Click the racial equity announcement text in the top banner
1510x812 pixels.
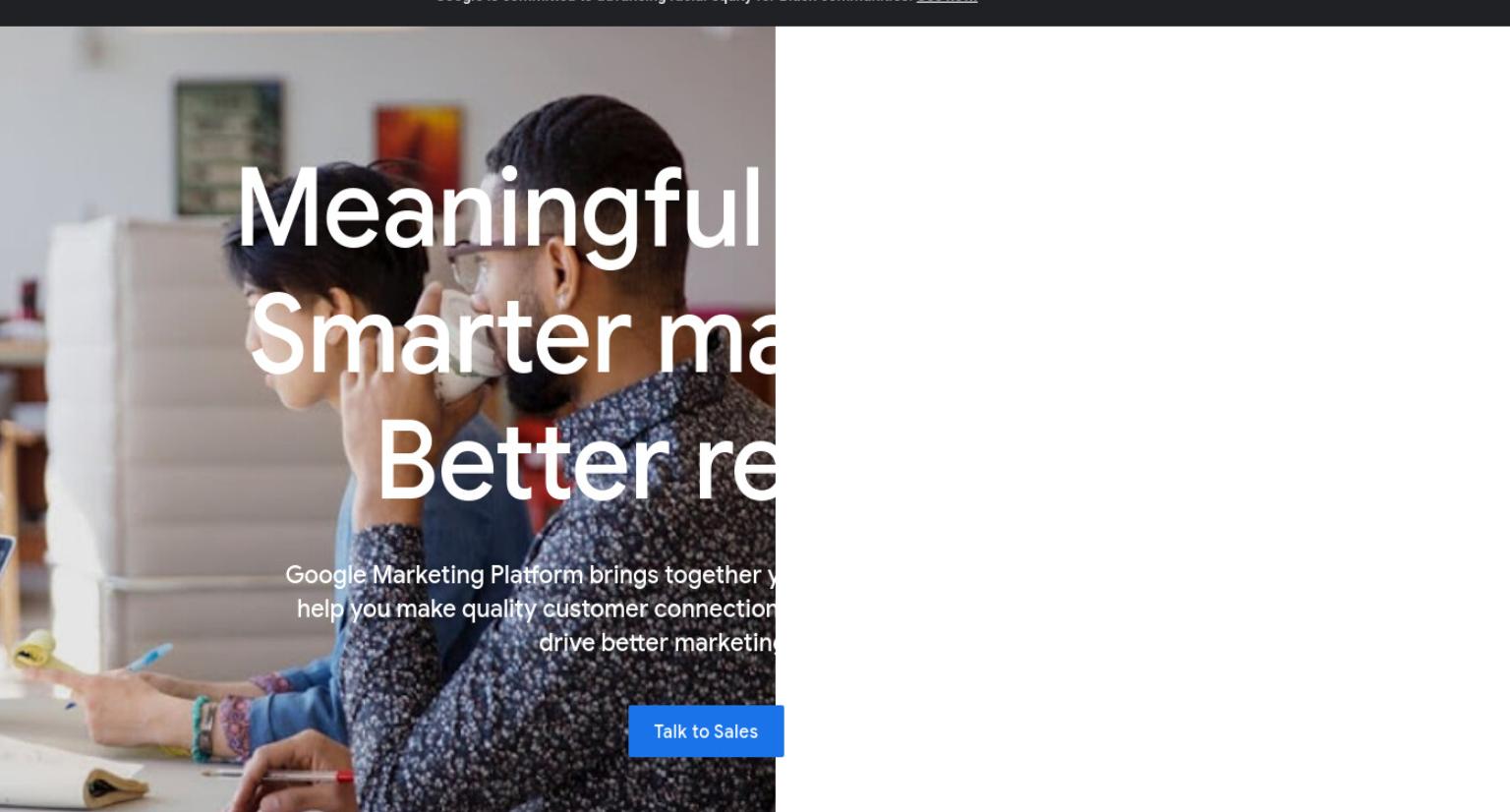pos(674,2)
